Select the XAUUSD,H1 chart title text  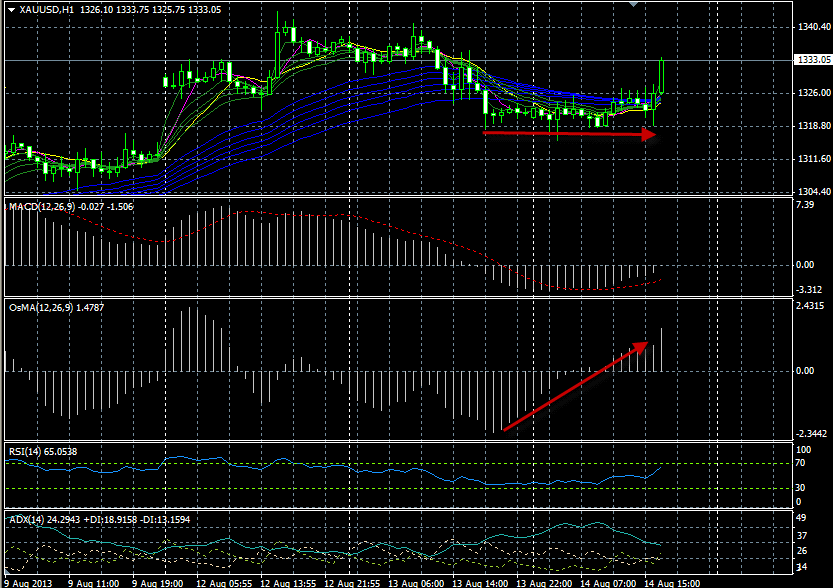[46, 10]
